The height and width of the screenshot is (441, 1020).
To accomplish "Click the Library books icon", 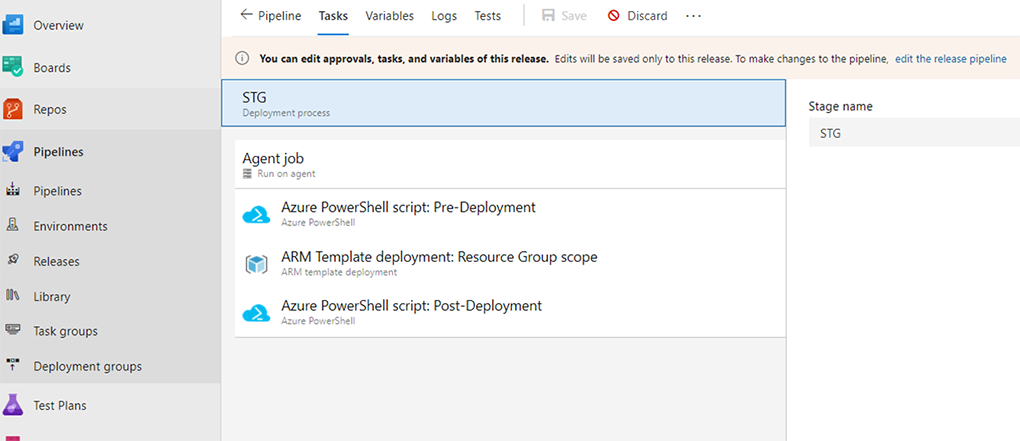I will pos(13,295).
